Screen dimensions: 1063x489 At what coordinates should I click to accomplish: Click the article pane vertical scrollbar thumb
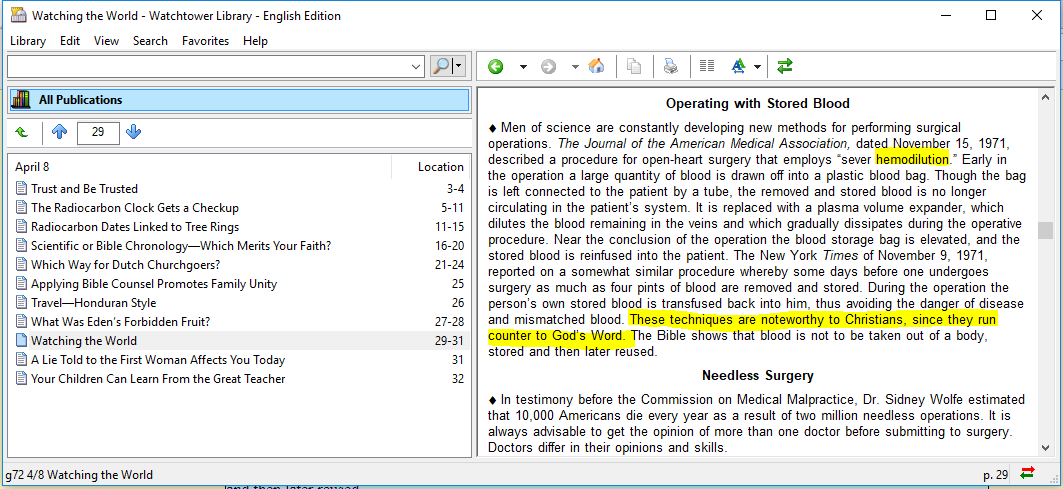pyautogui.click(x=1045, y=230)
